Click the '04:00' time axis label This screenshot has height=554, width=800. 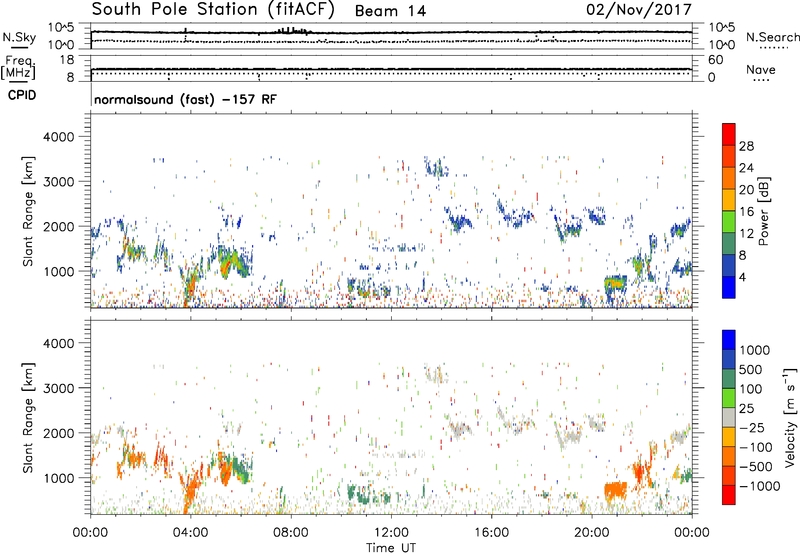(190, 533)
